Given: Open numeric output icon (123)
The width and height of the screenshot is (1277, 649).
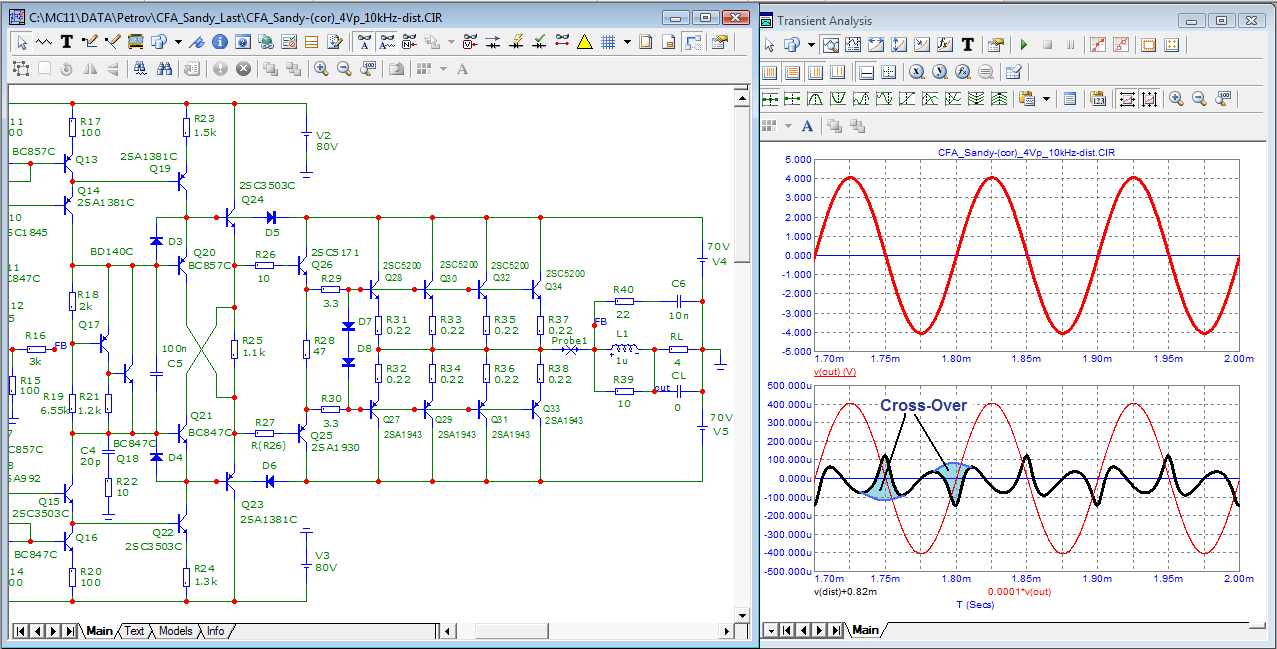Looking at the screenshot, I should point(1097,99).
